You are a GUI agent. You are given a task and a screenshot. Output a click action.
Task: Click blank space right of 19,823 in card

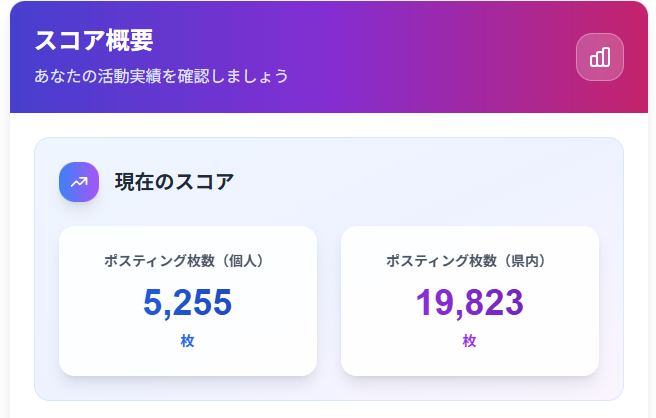[562, 302]
